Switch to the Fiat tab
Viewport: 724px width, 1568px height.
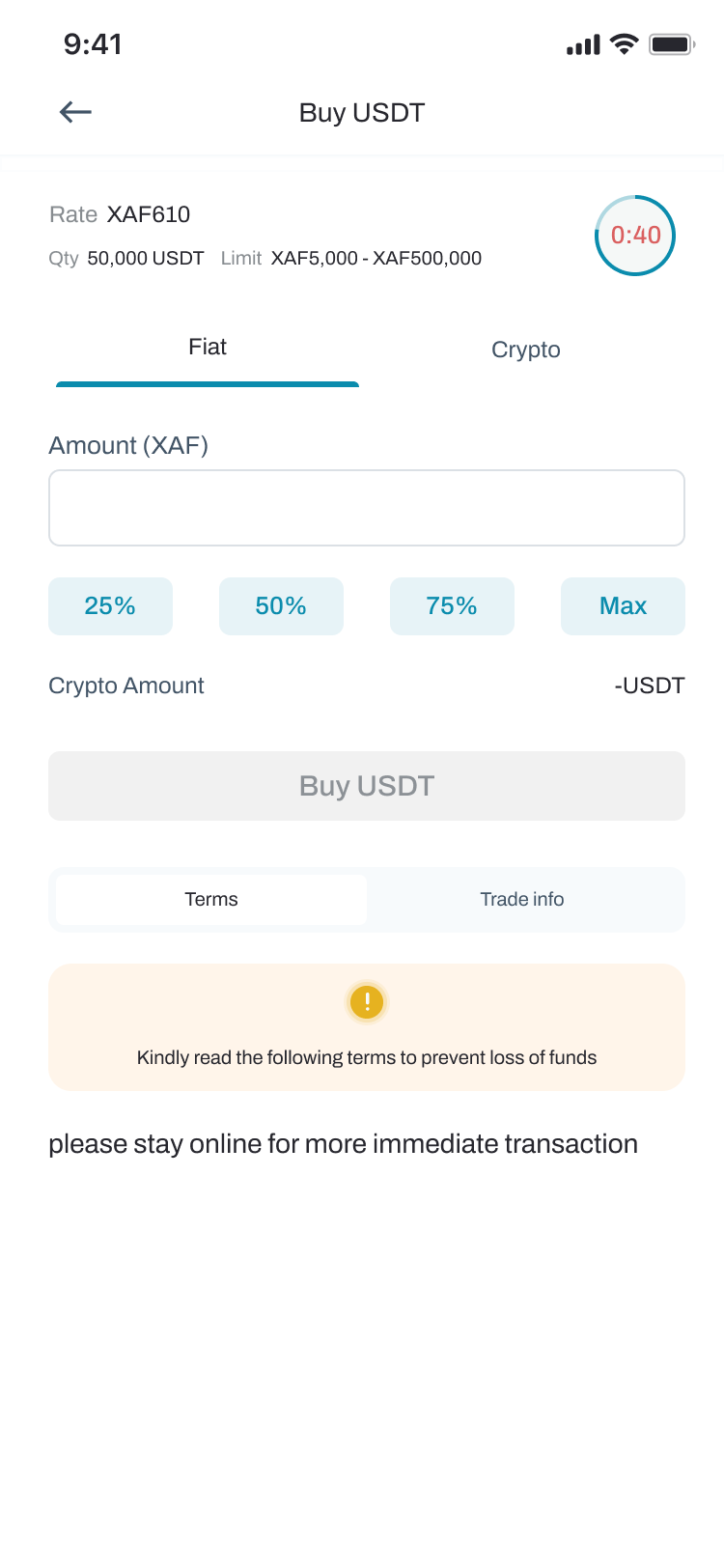click(x=208, y=350)
